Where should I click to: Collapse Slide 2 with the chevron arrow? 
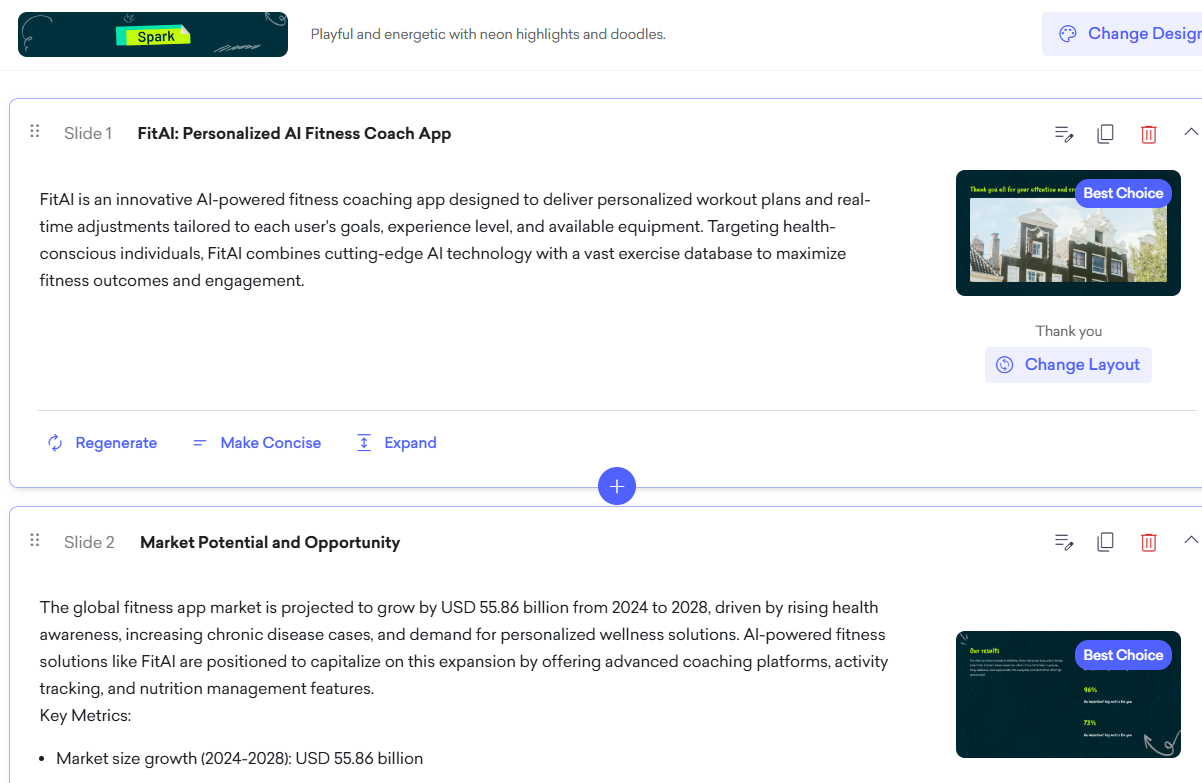point(1191,539)
